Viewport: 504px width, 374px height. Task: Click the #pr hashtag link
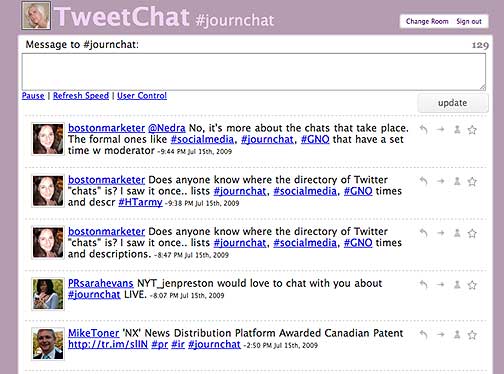point(160,344)
